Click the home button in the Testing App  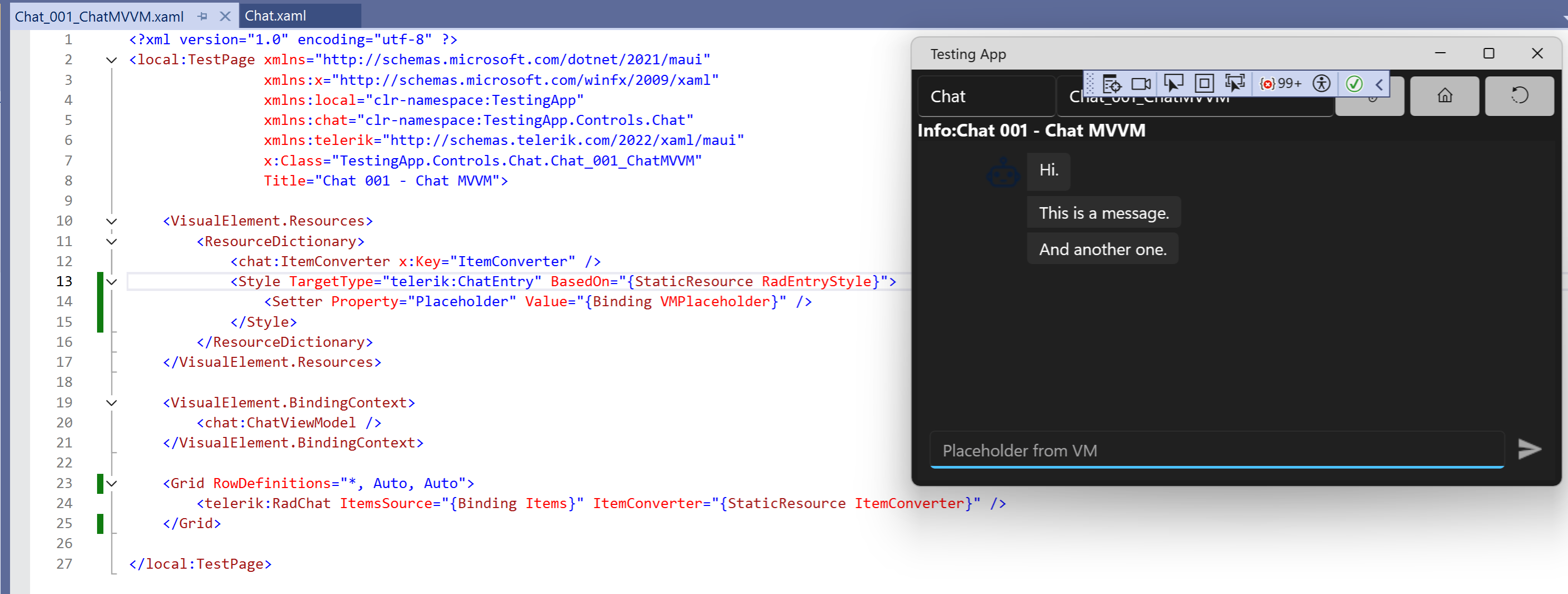pos(1444,96)
